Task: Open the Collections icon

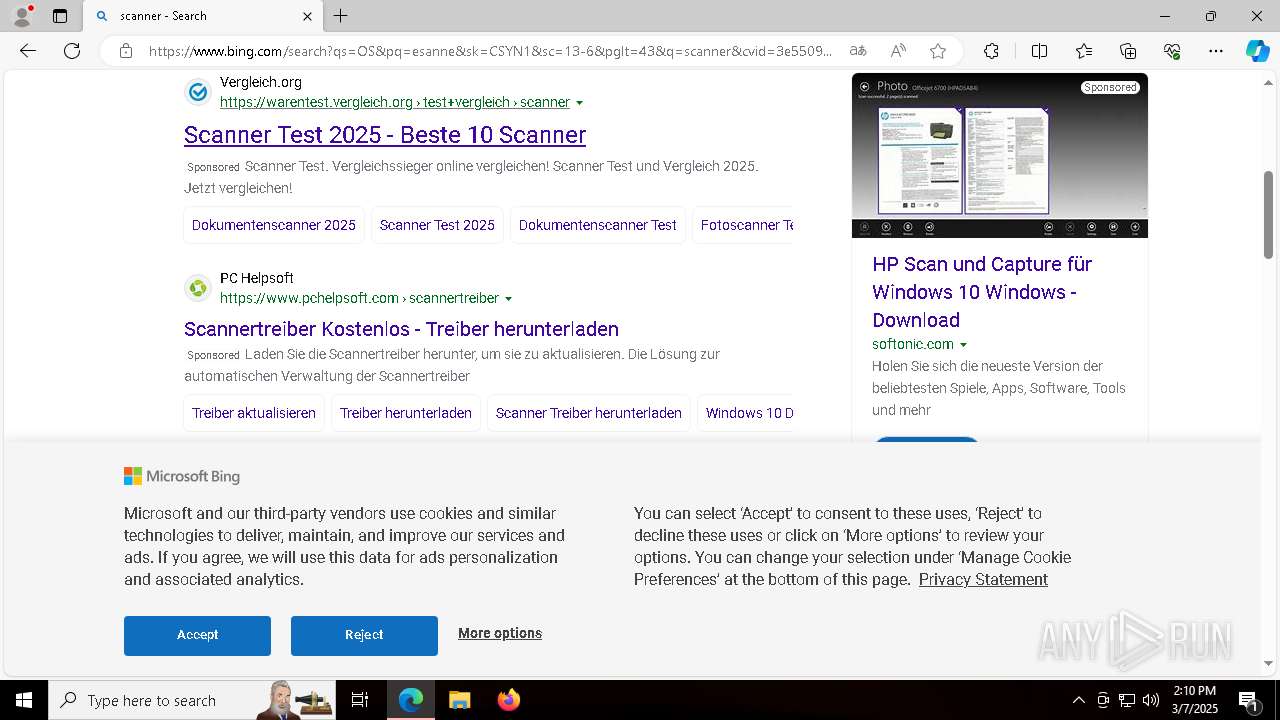Action: click(x=1128, y=51)
